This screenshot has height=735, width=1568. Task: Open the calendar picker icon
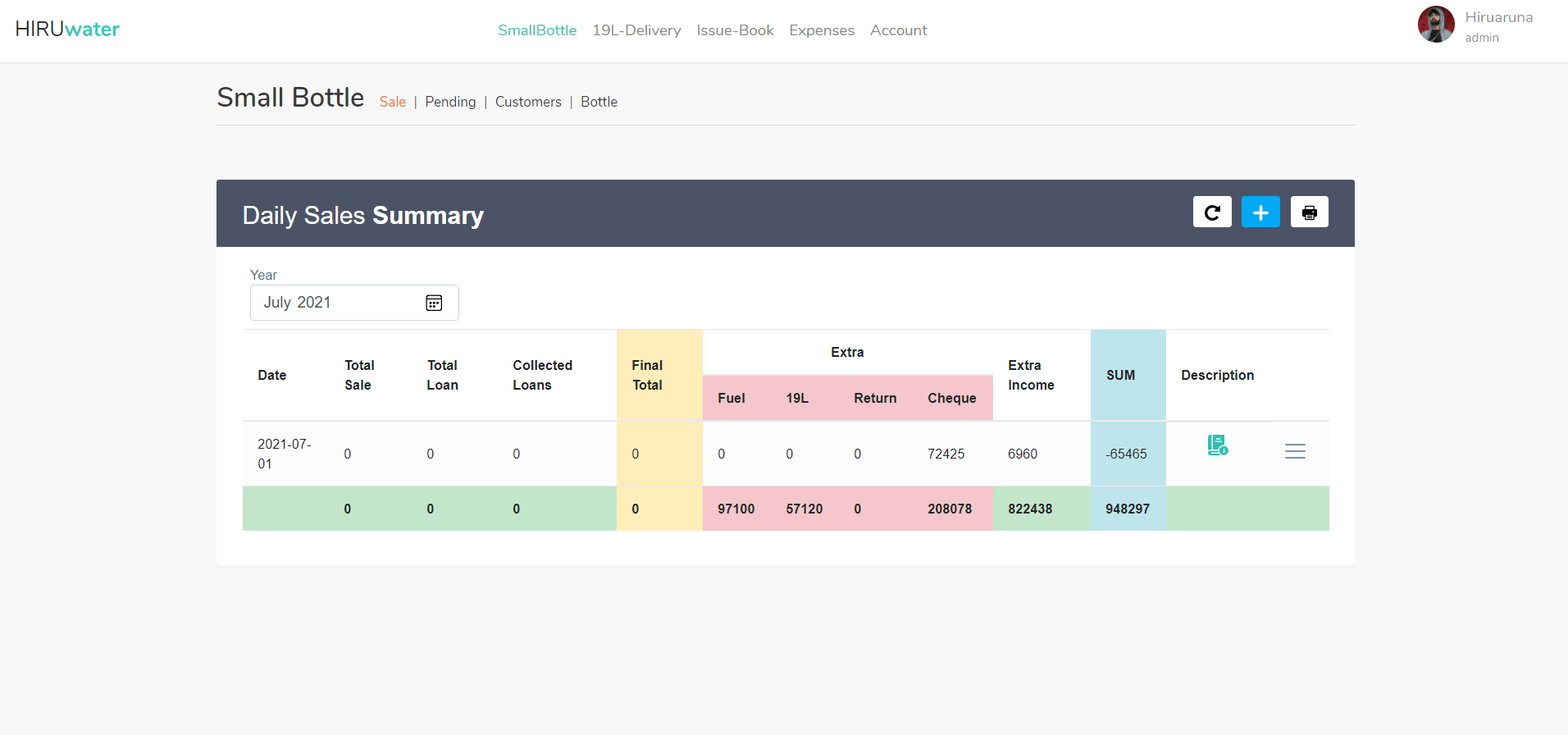[434, 303]
